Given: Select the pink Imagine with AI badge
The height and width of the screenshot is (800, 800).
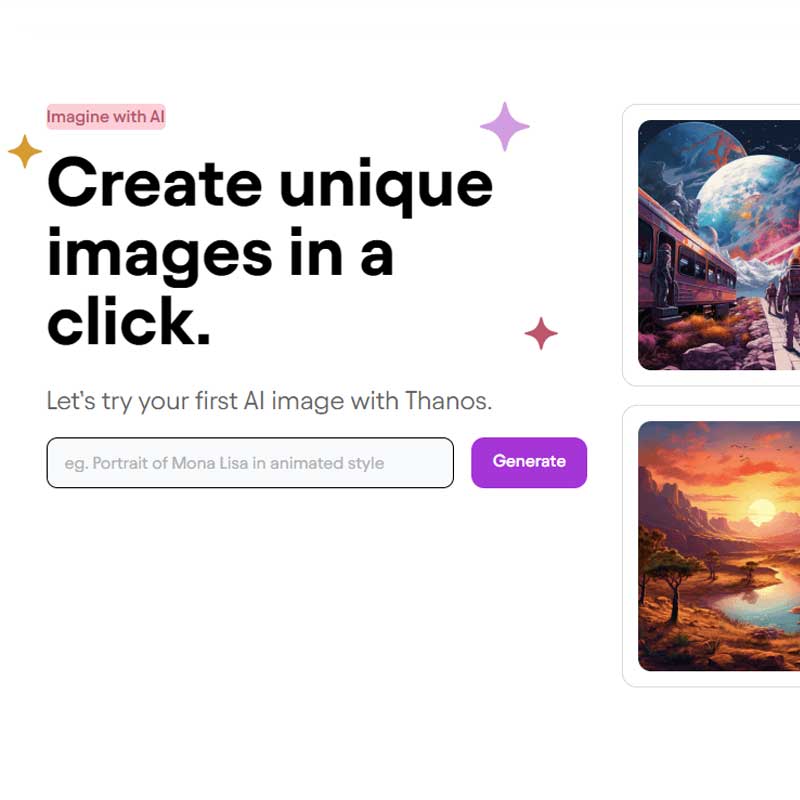Looking at the screenshot, I should [106, 116].
